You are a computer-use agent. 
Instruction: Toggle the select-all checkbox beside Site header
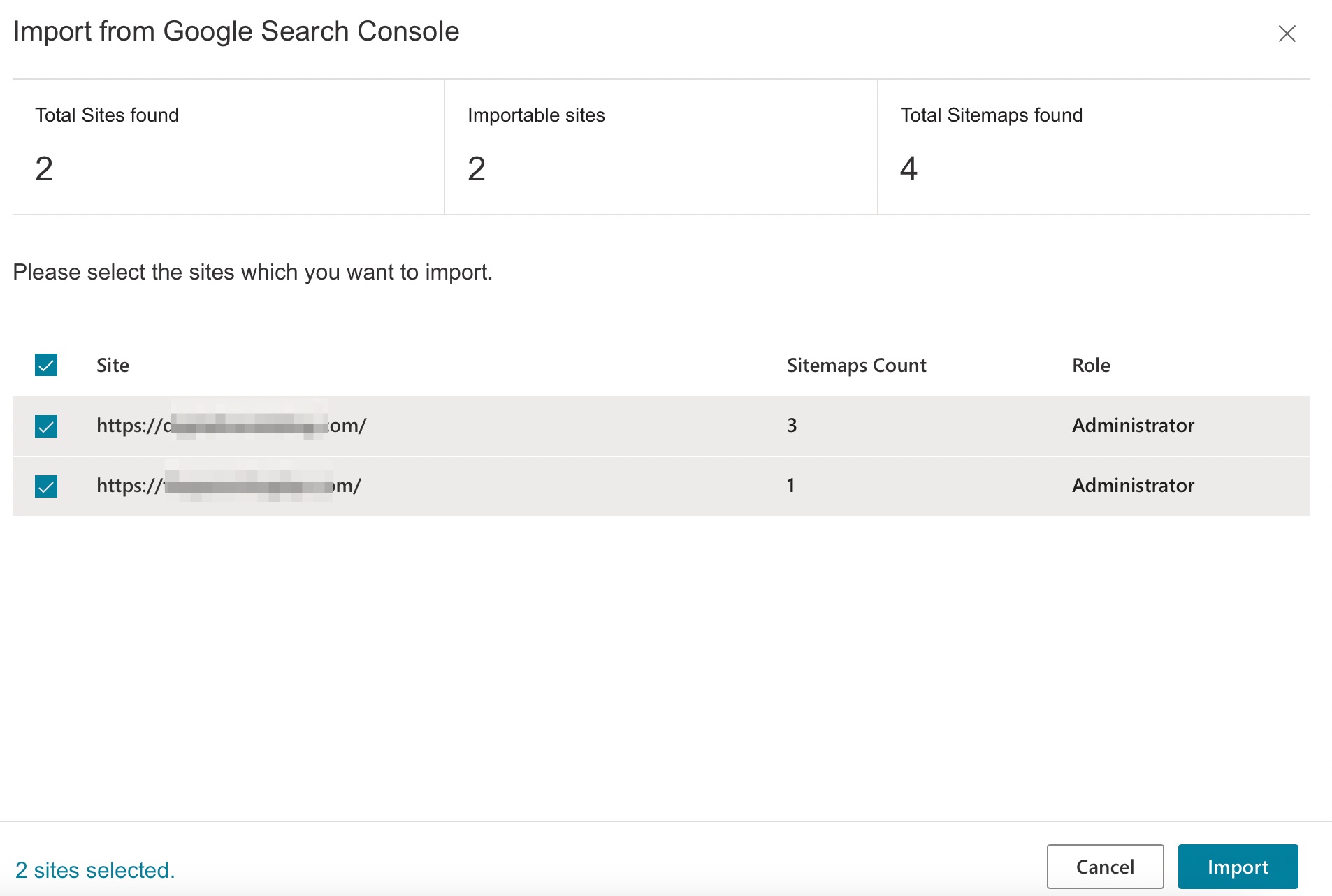click(x=46, y=365)
